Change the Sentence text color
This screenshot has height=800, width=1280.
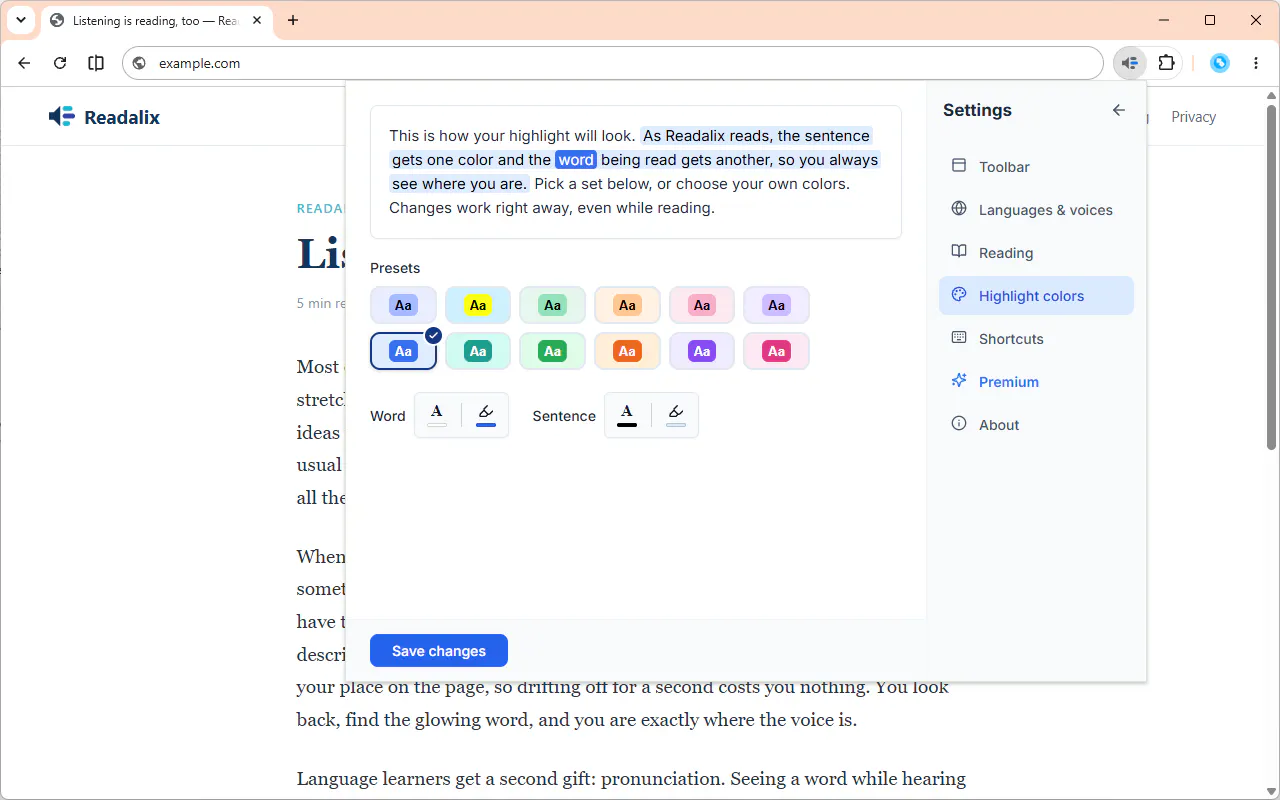627,415
